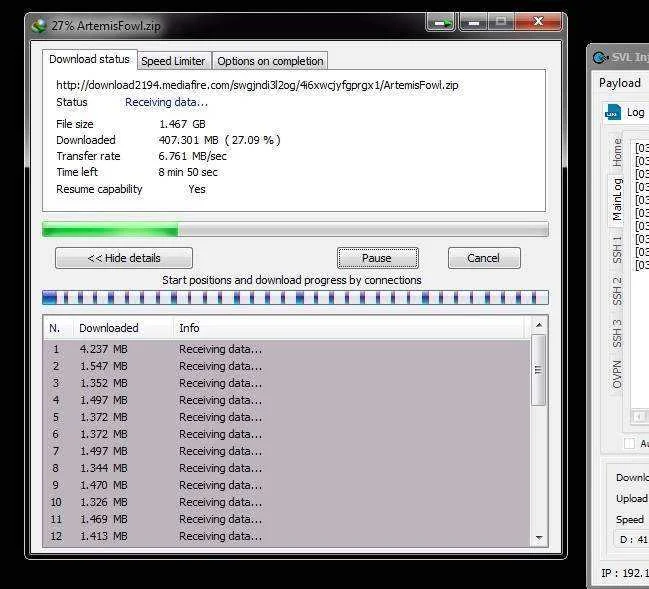The image size is (649, 589).
Task: Select connection row 8 with 1.344 MB
Action: click(286, 468)
